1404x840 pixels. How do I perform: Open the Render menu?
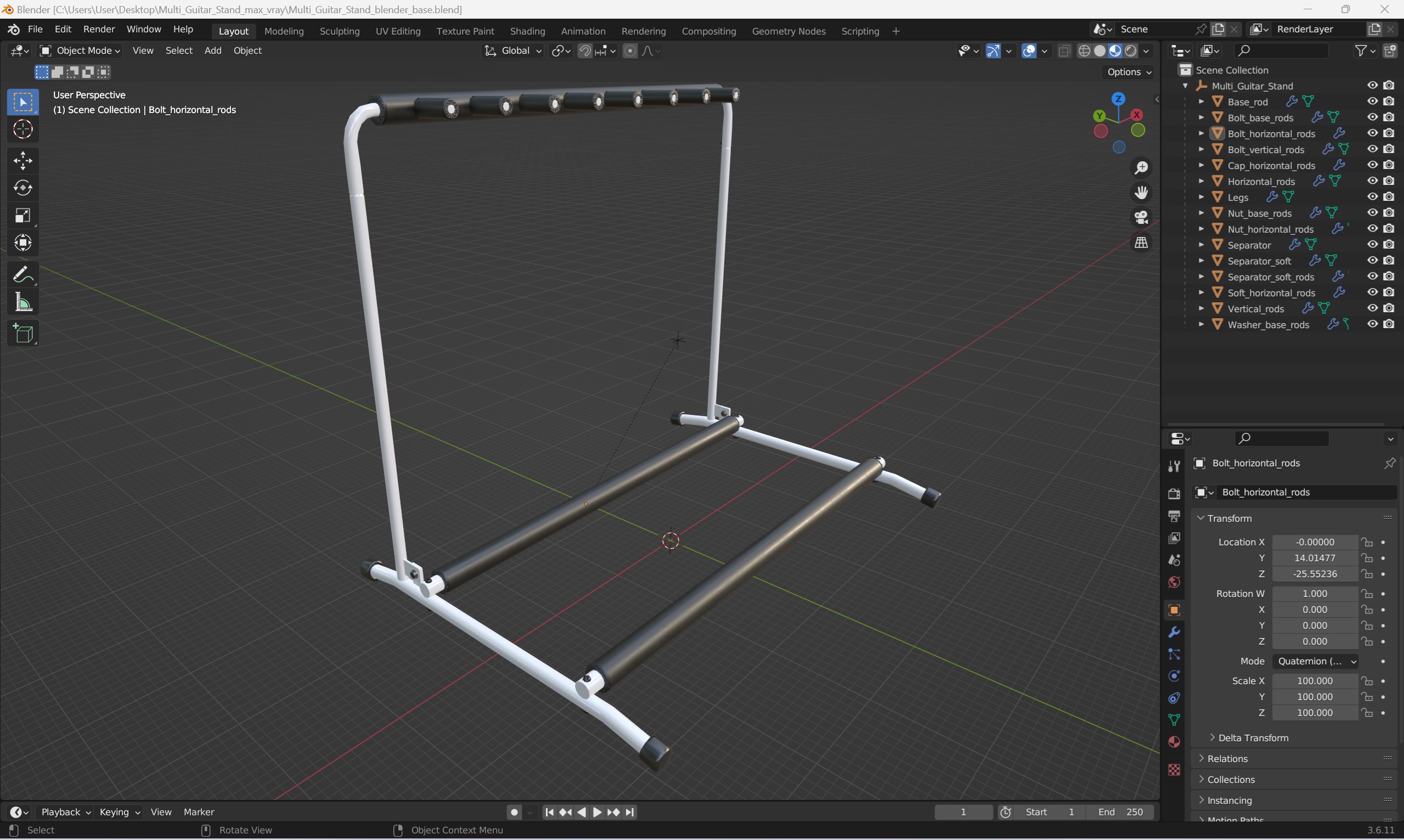(99, 30)
